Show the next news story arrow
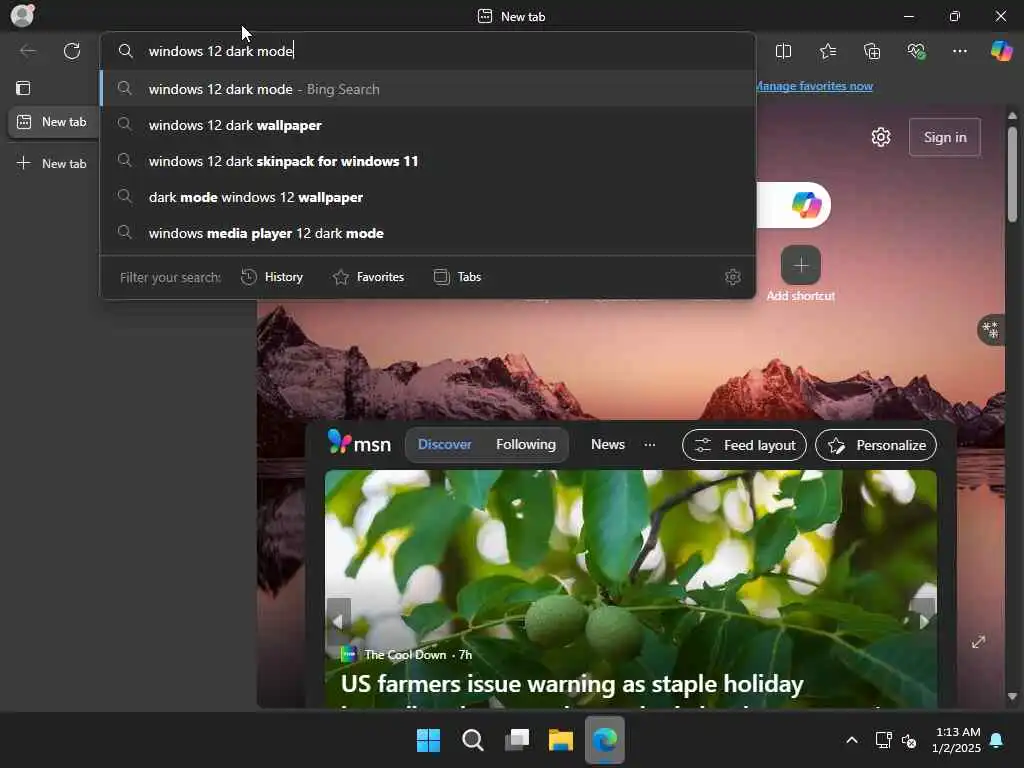Image resolution: width=1024 pixels, height=768 pixels. tap(923, 621)
